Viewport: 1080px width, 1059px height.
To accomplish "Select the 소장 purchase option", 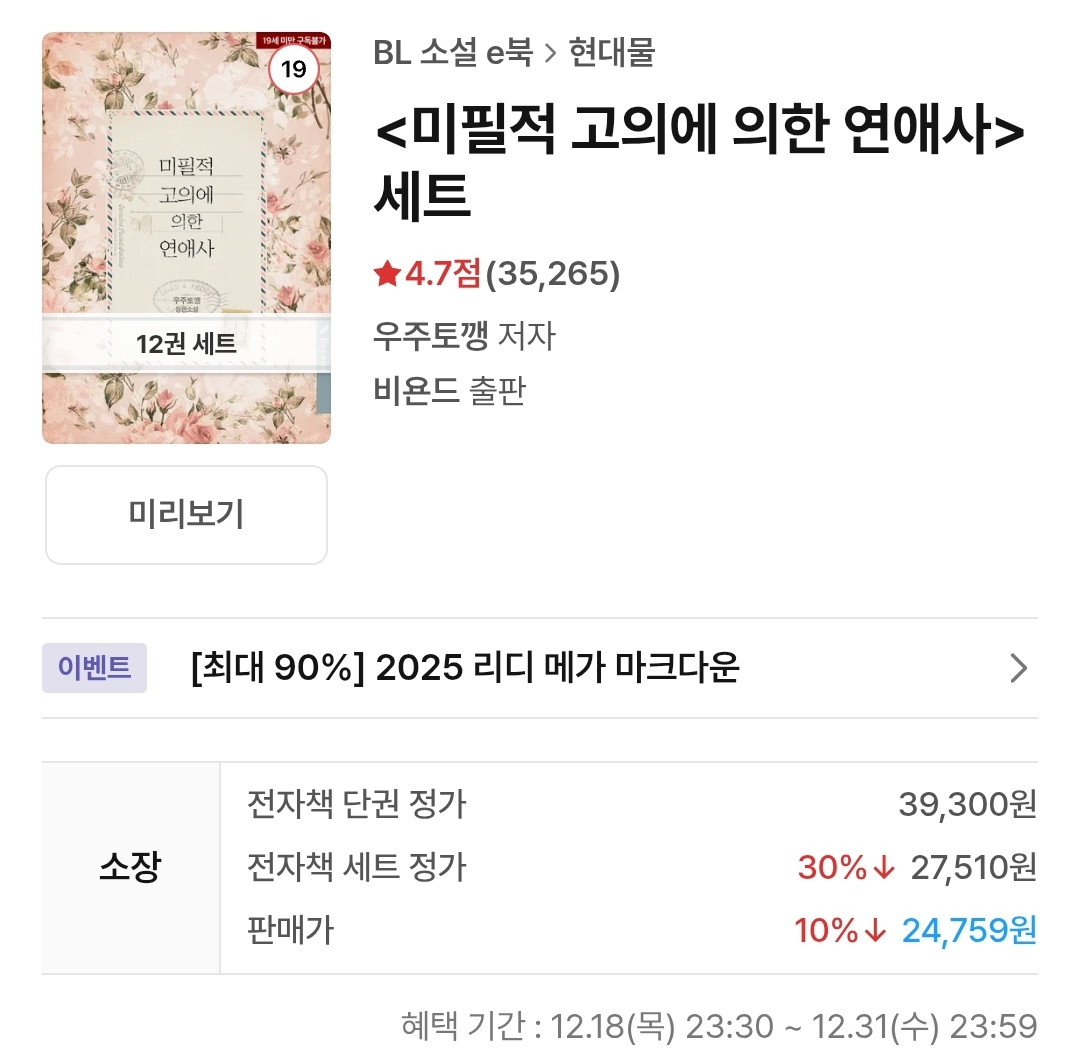I will (130, 867).
